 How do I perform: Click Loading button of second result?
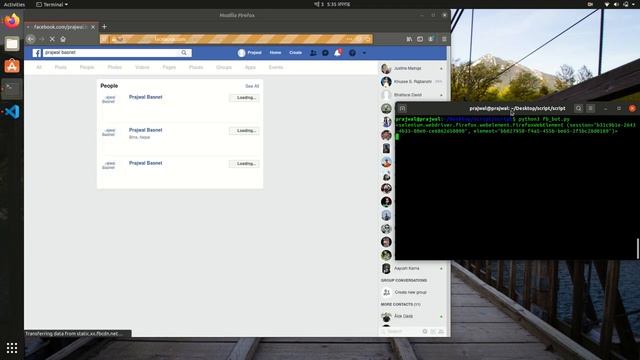click(x=244, y=131)
